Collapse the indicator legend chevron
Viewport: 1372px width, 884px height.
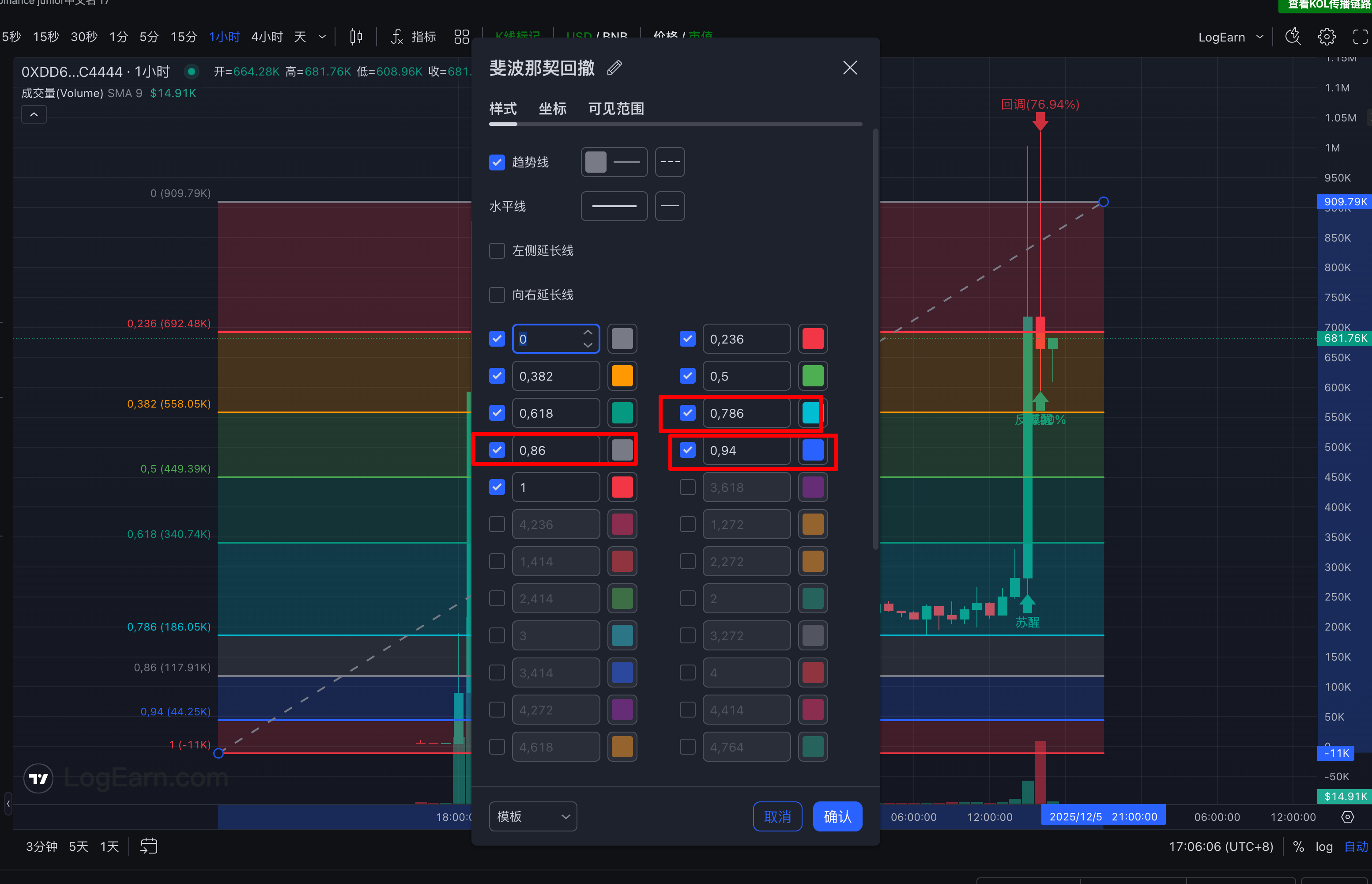34,115
